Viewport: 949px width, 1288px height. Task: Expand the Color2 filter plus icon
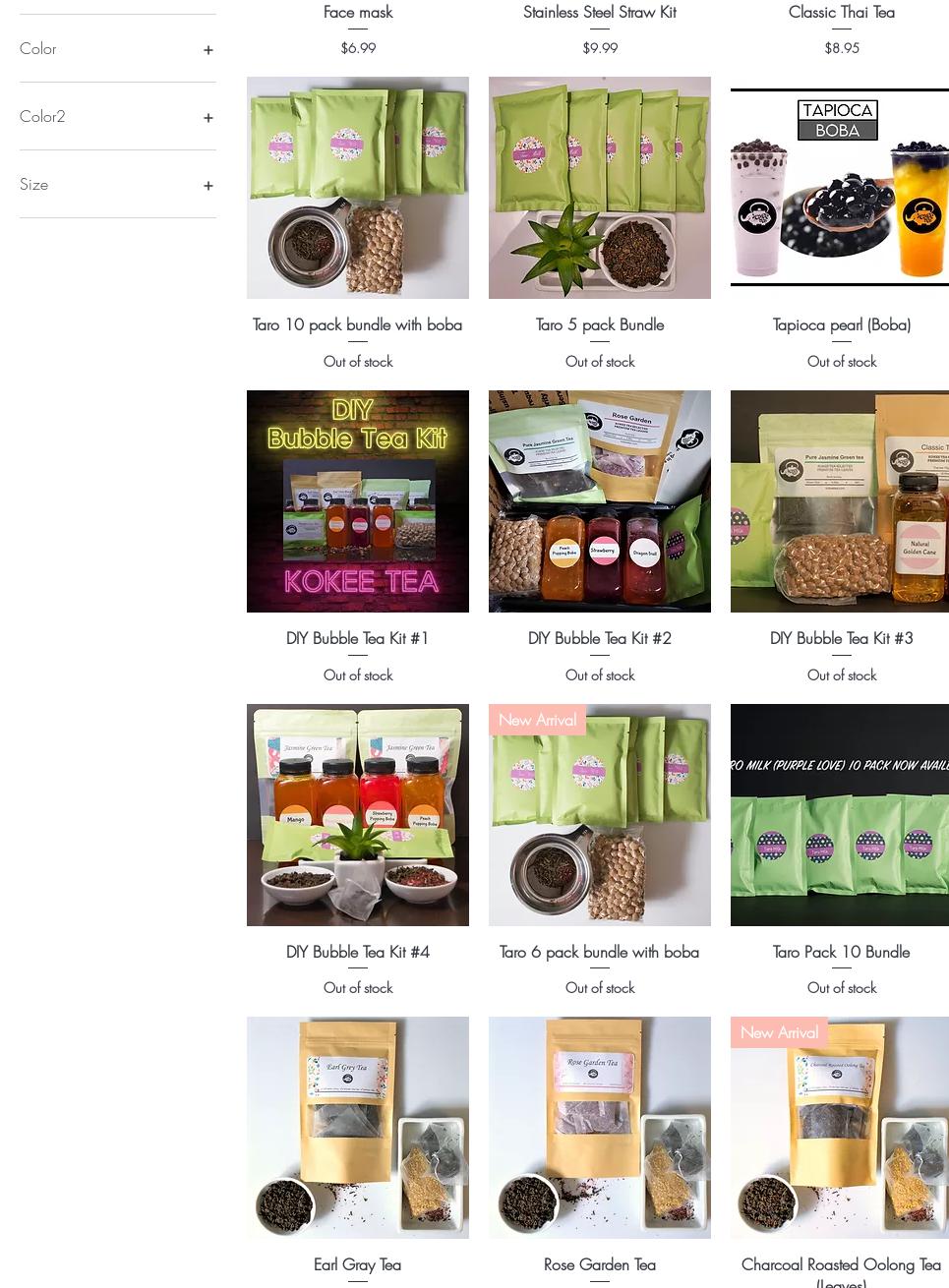point(208,117)
